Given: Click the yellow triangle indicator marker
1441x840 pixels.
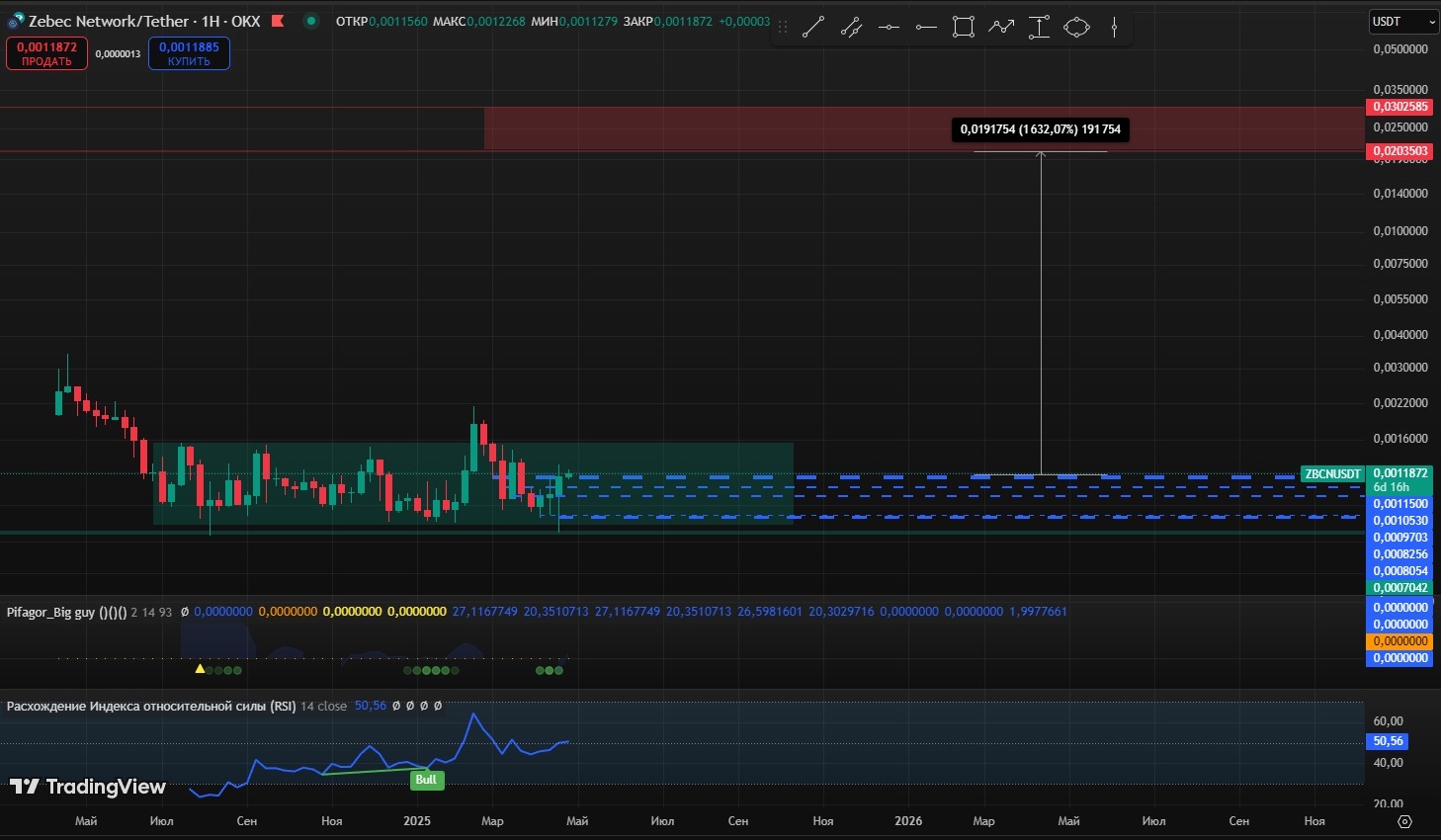Looking at the screenshot, I should (x=200, y=669).
